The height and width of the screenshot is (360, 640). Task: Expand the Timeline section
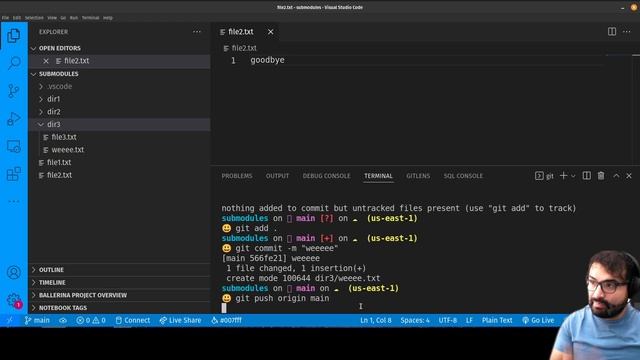[x=119, y=282]
